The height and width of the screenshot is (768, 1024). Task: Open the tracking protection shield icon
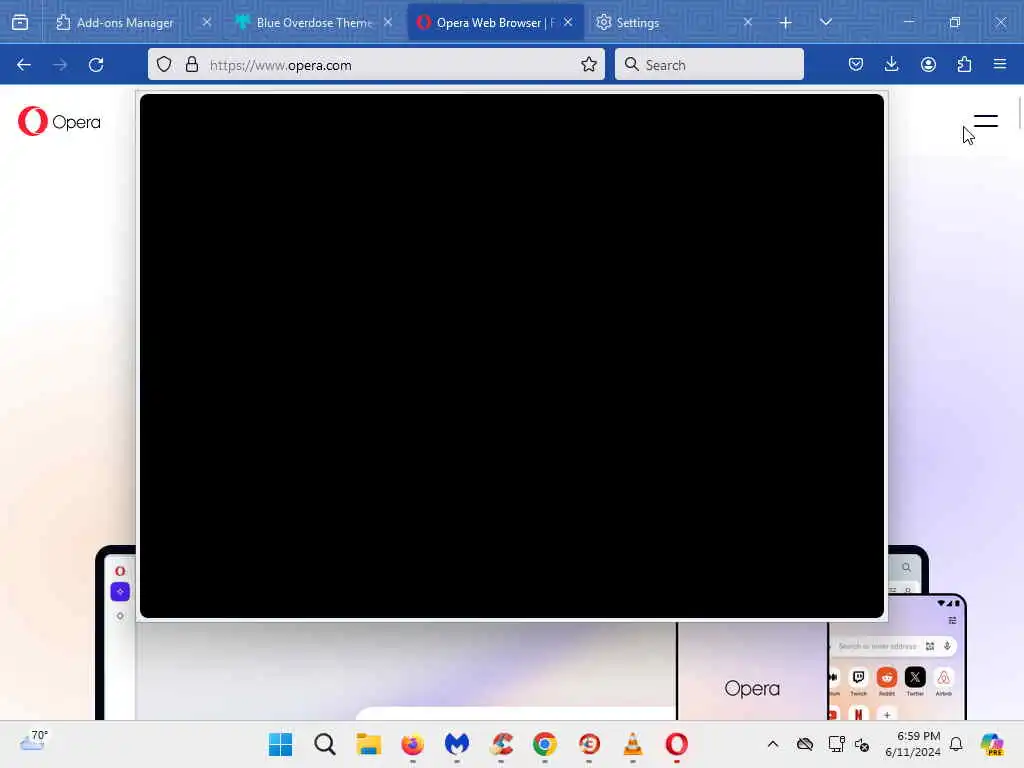164,64
